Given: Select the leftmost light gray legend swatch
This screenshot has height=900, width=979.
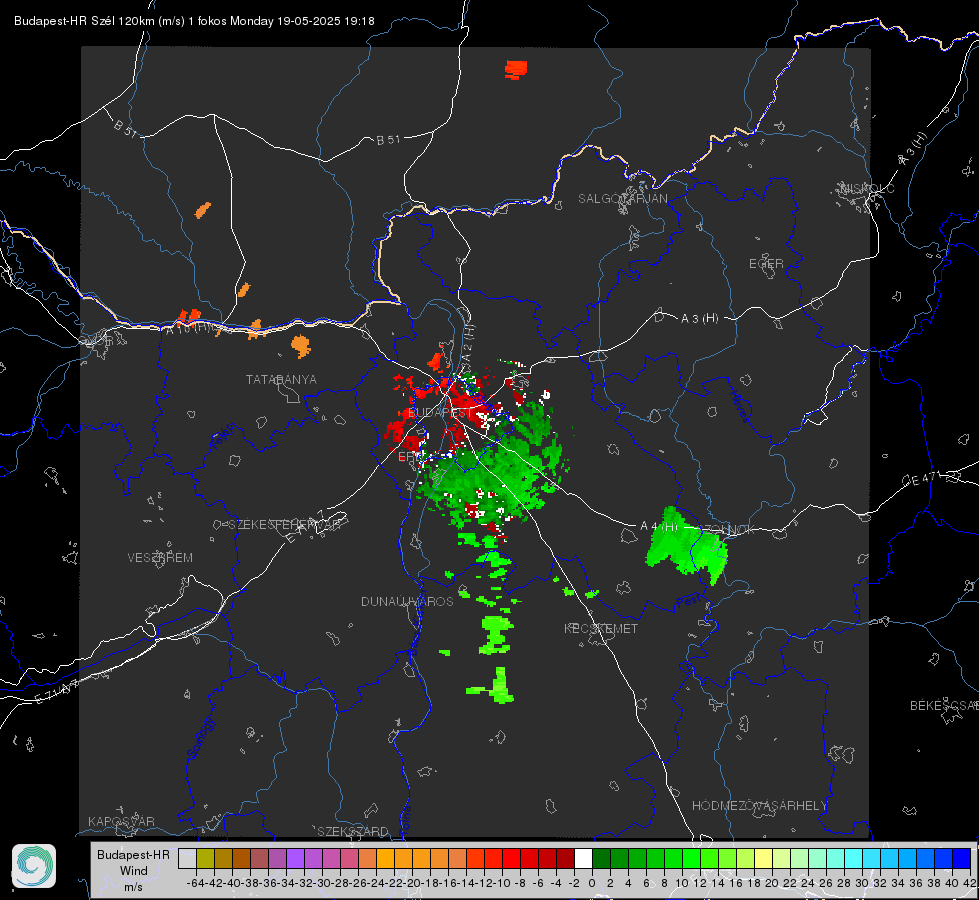Looking at the screenshot, I should click(x=187, y=859).
